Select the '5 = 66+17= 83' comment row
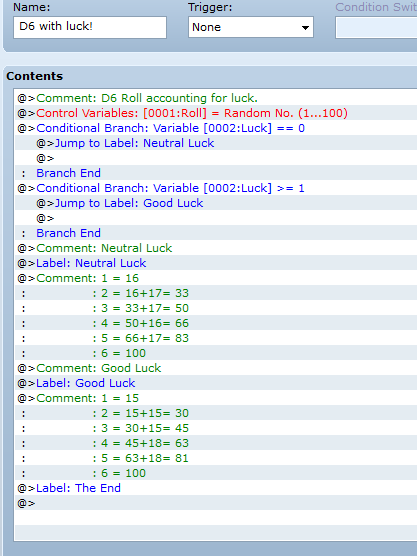The height and width of the screenshot is (556, 417). [x=216, y=338]
